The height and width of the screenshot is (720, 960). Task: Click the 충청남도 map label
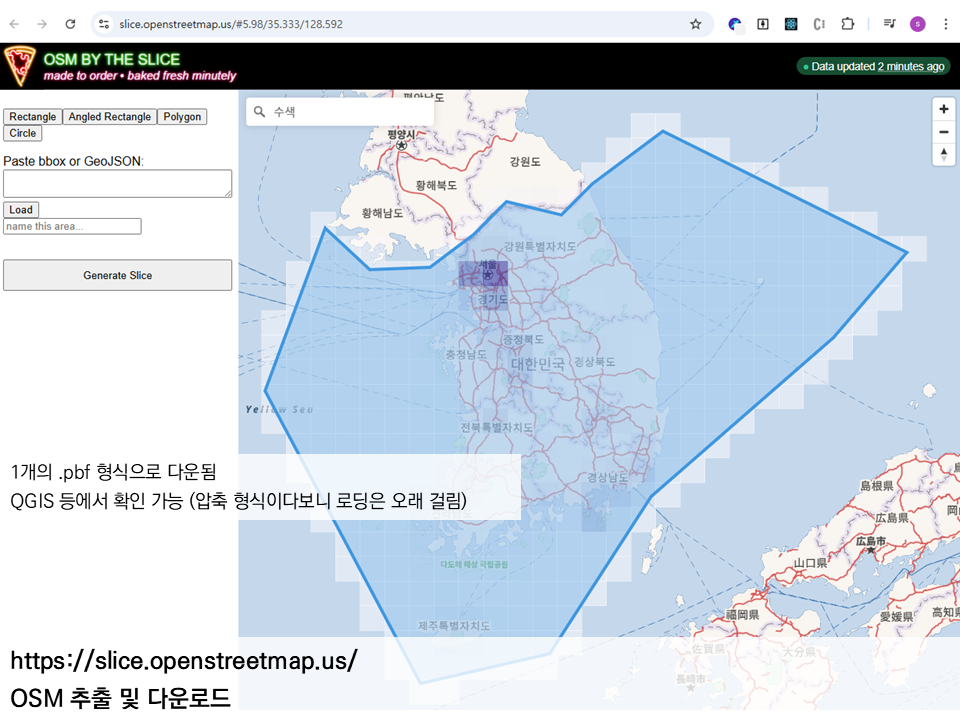(466, 354)
